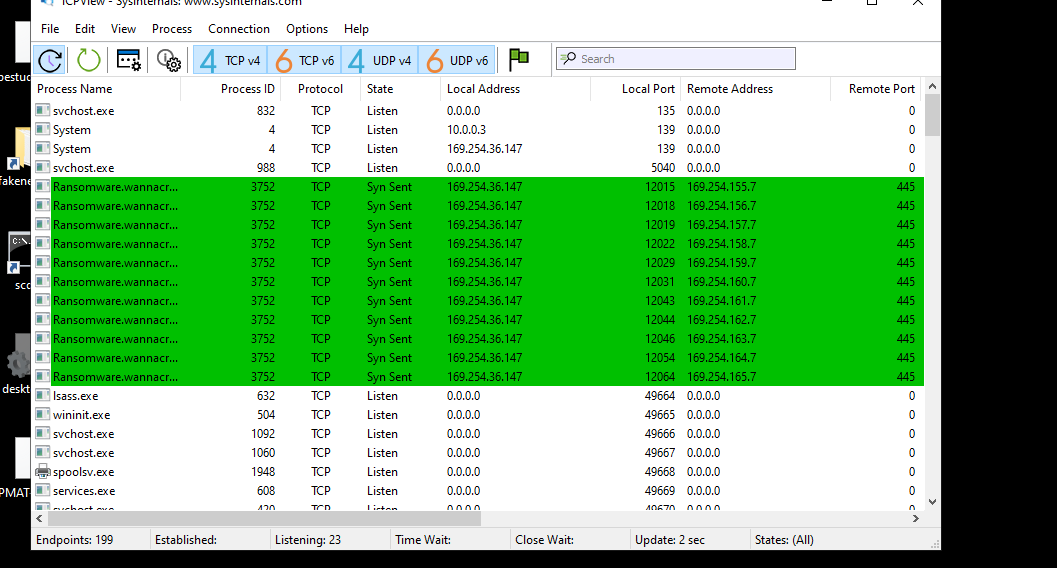Toggle the TCP v4 filter
This screenshot has width=1057, height=568.
[x=231, y=60]
